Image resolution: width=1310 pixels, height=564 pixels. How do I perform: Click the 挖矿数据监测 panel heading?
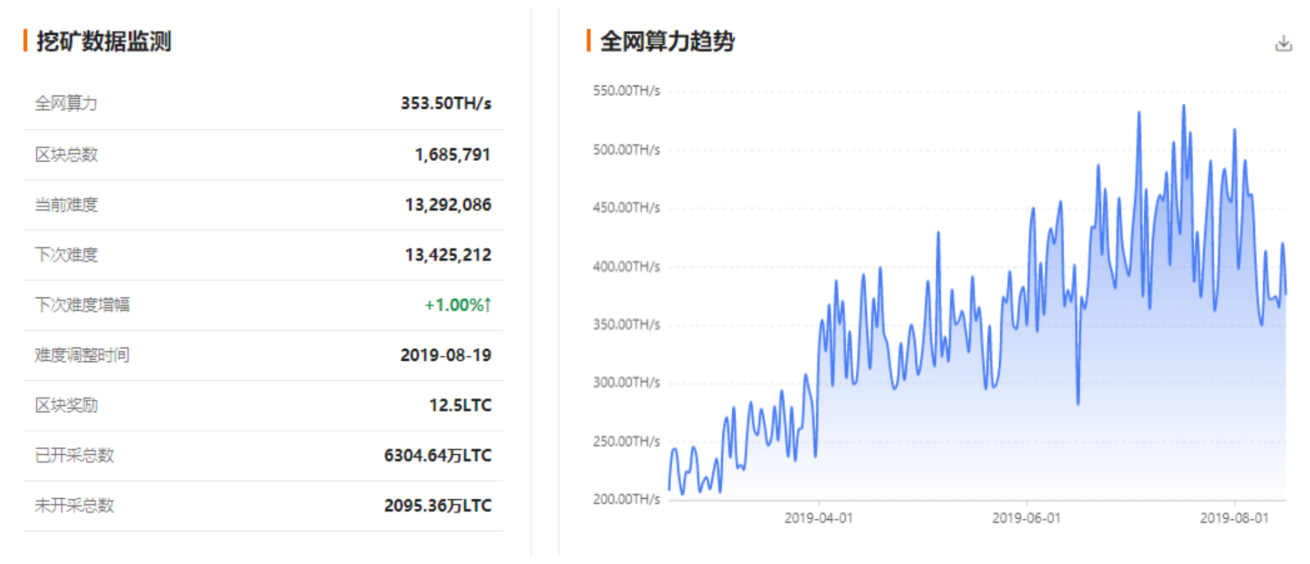click(104, 41)
